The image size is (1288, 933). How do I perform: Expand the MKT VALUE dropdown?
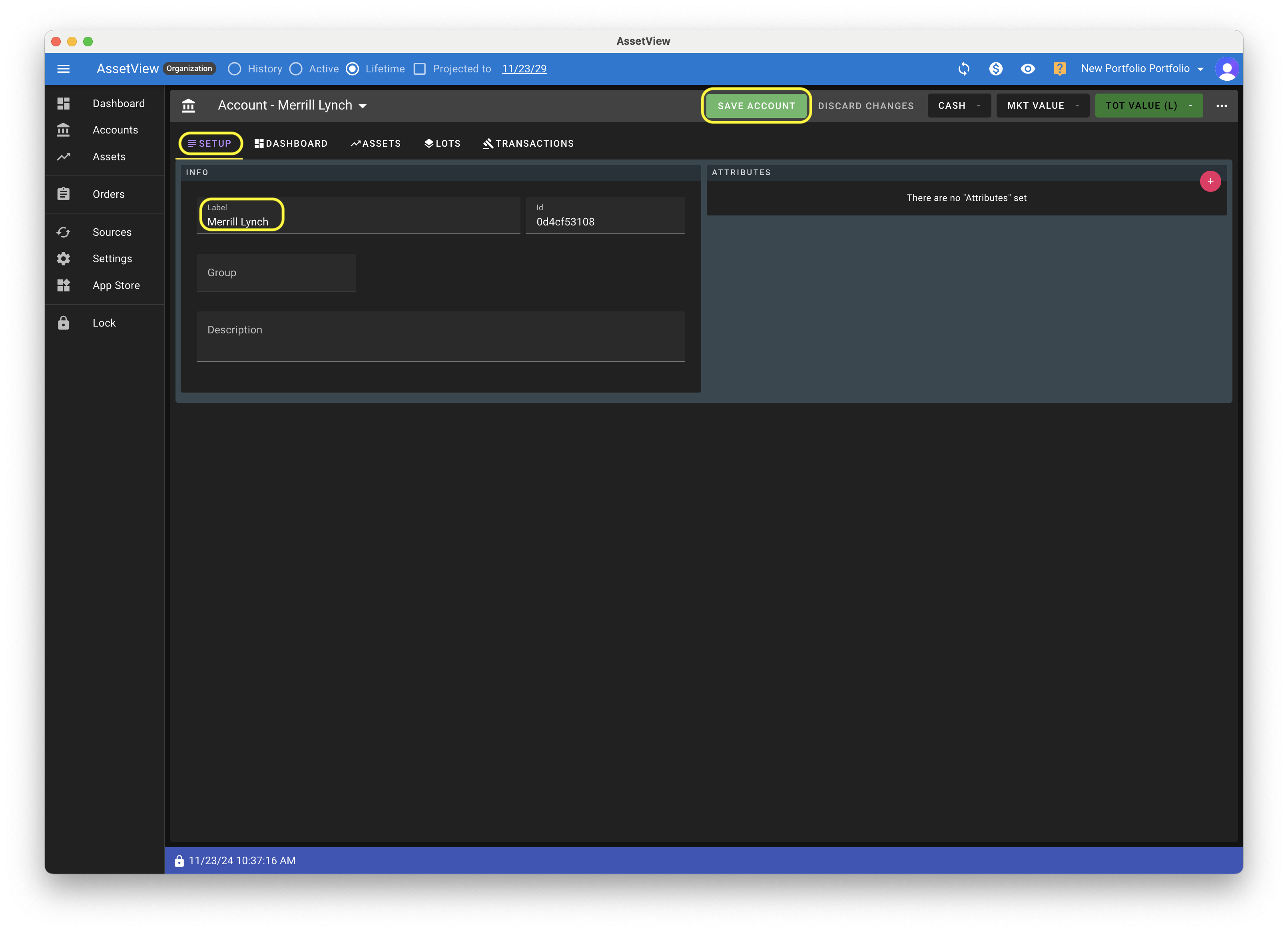coord(1042,106)
